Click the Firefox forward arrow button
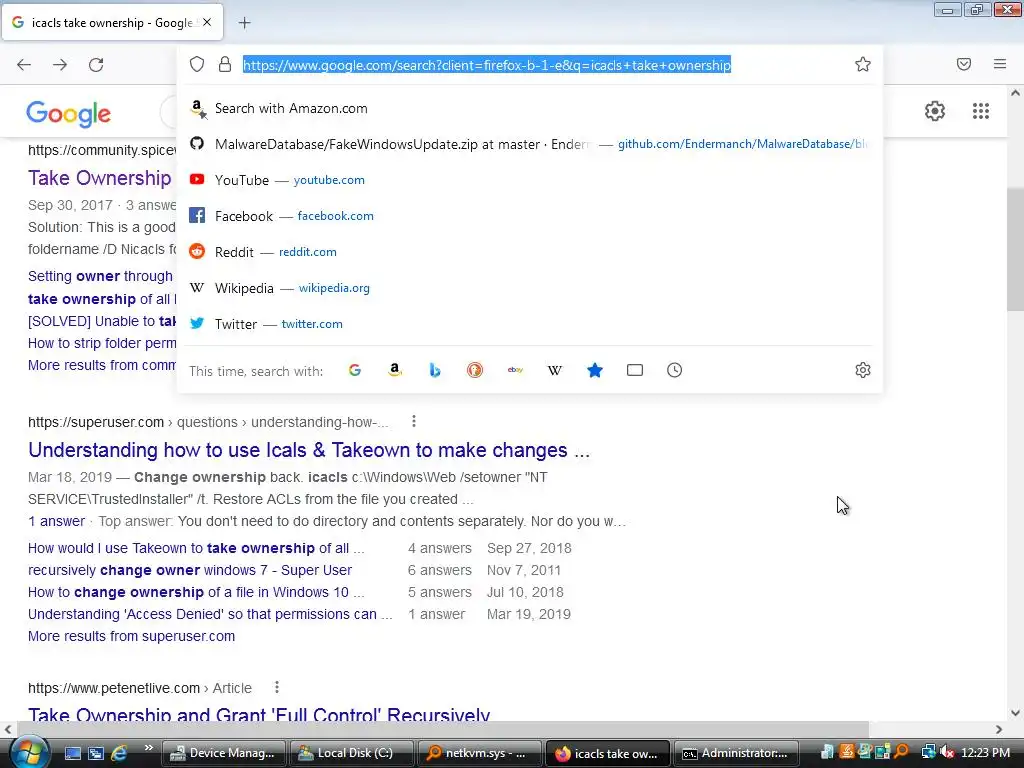 (x=60, y=65)
